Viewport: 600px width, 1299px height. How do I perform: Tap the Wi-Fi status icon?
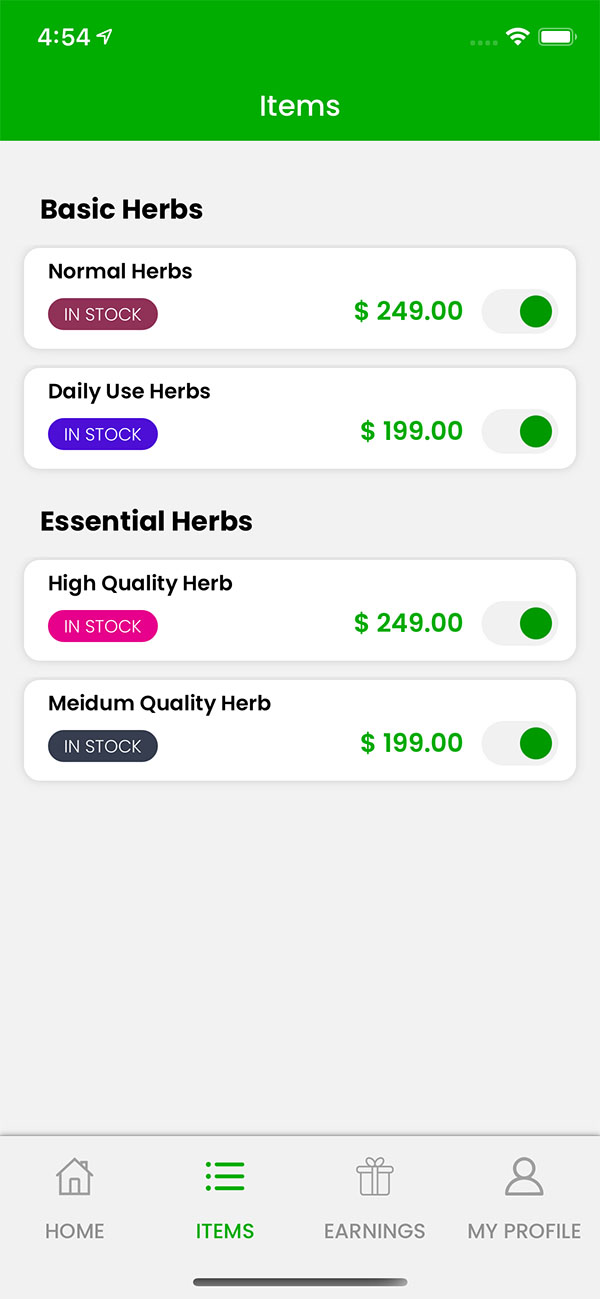point(517,37)
